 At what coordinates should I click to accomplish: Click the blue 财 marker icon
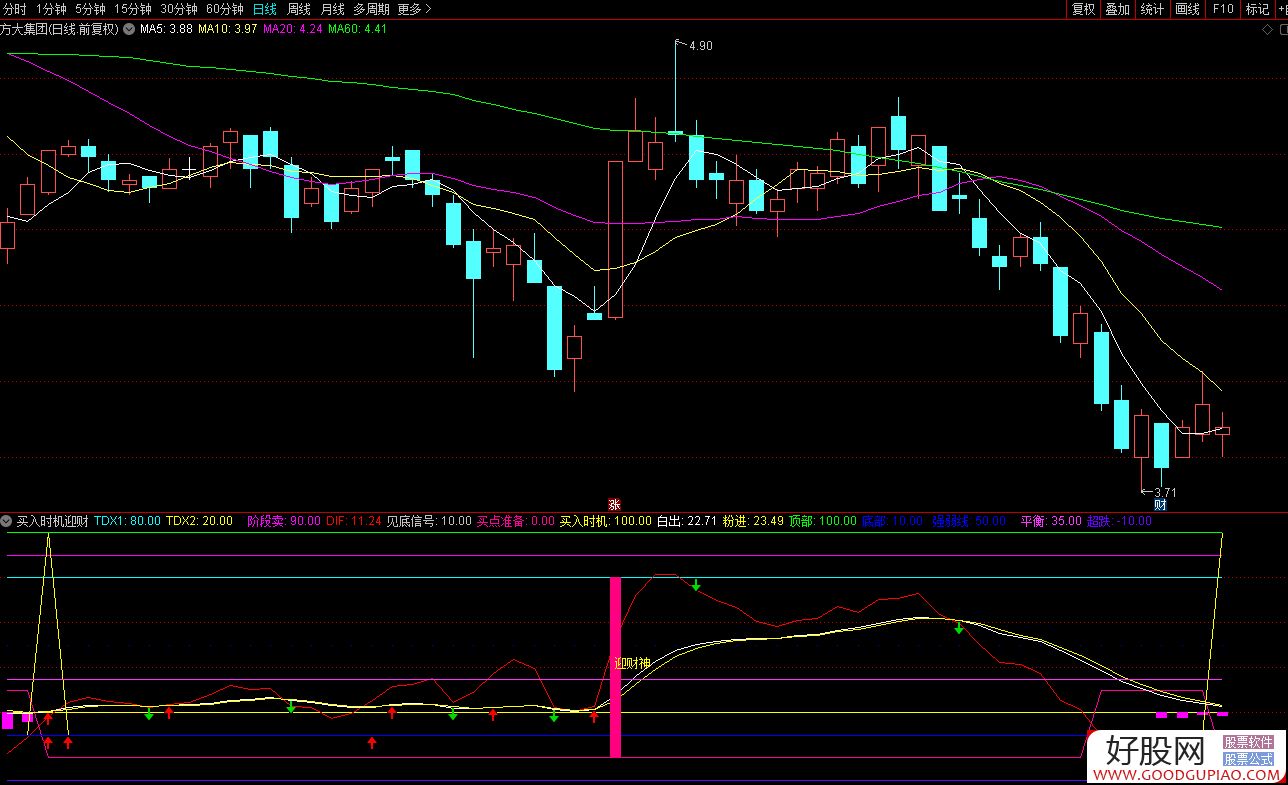pyautogui.click(x=1160, y=504)
